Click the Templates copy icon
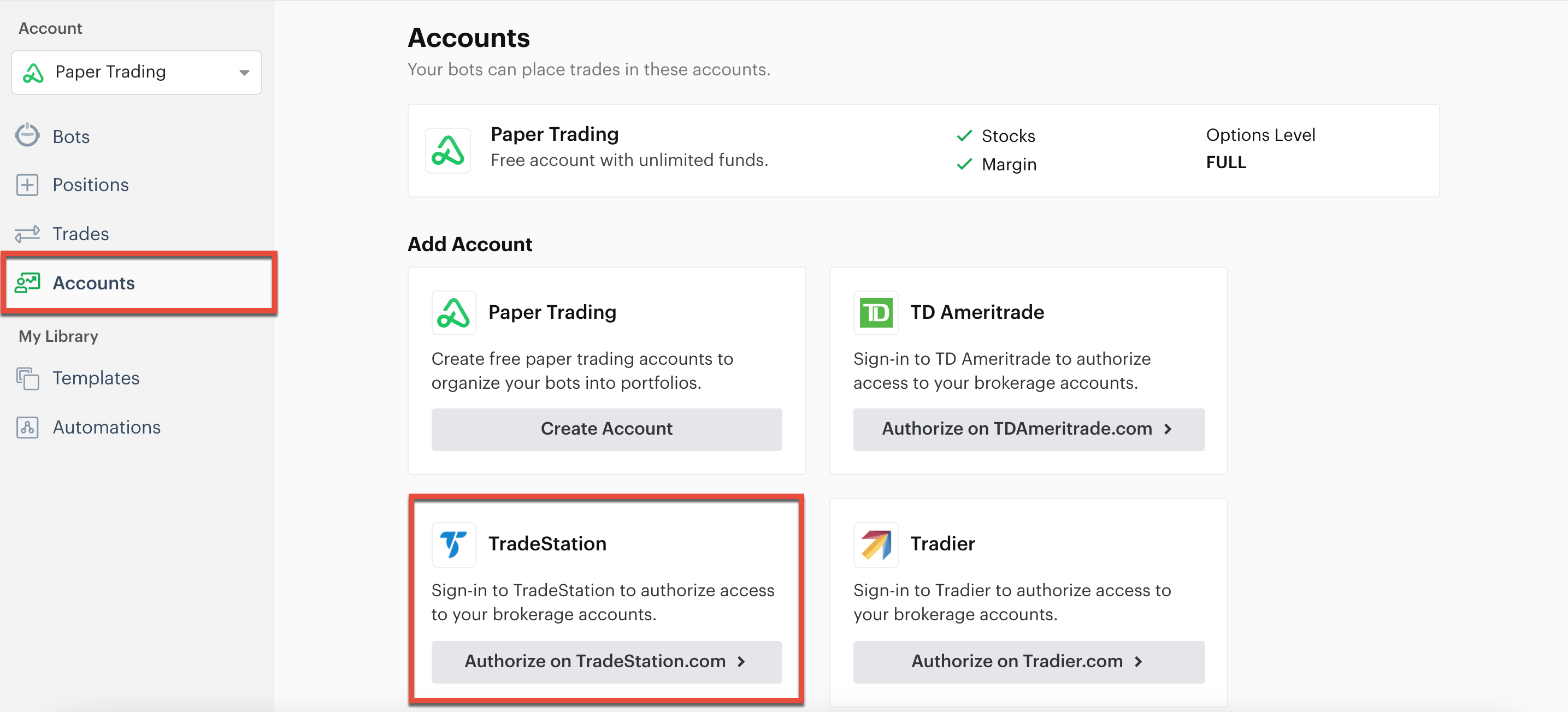The width and height of the screenshot is (1568, 712). point(27,378)
